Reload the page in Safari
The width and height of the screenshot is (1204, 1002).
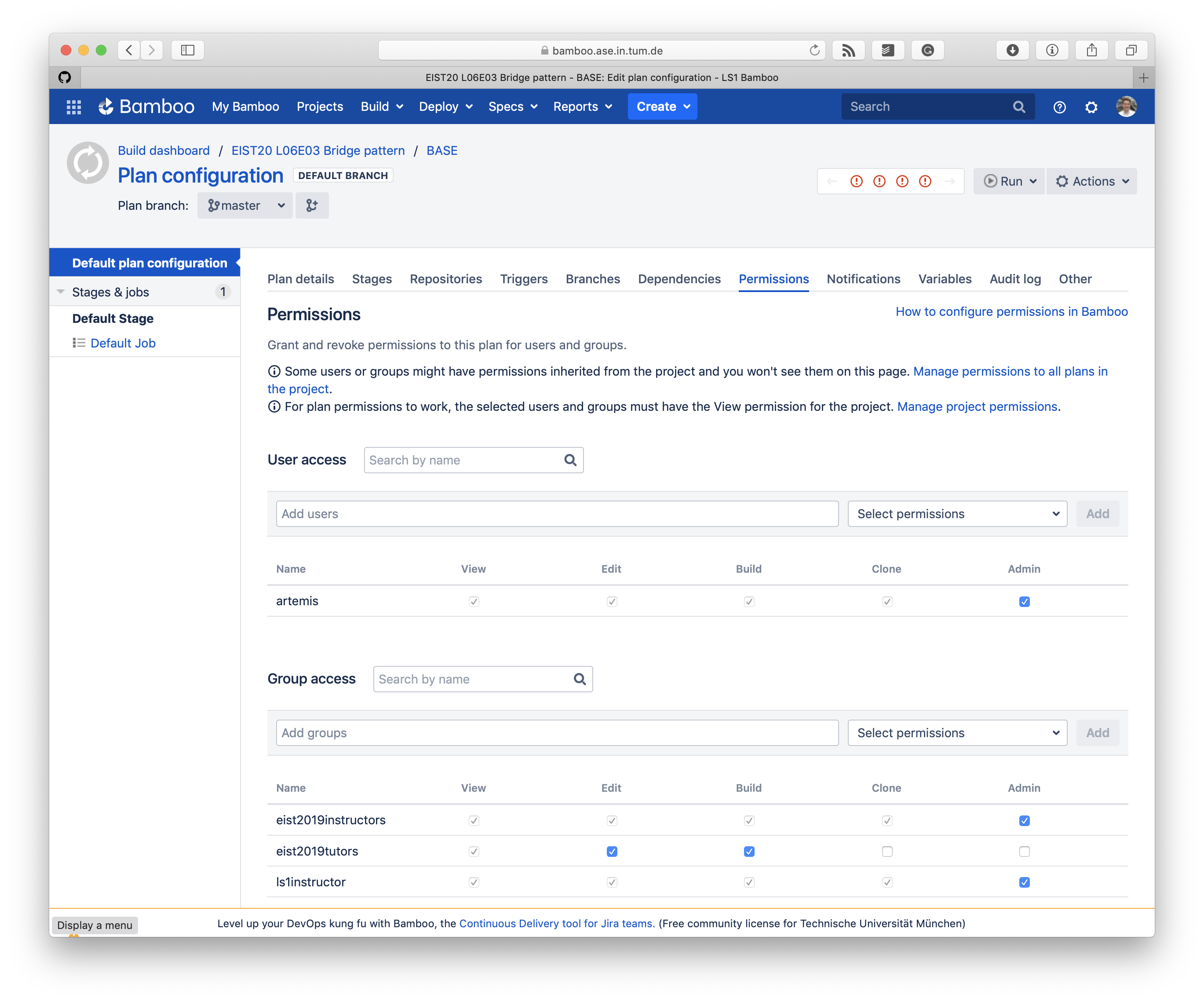point(814,51)
